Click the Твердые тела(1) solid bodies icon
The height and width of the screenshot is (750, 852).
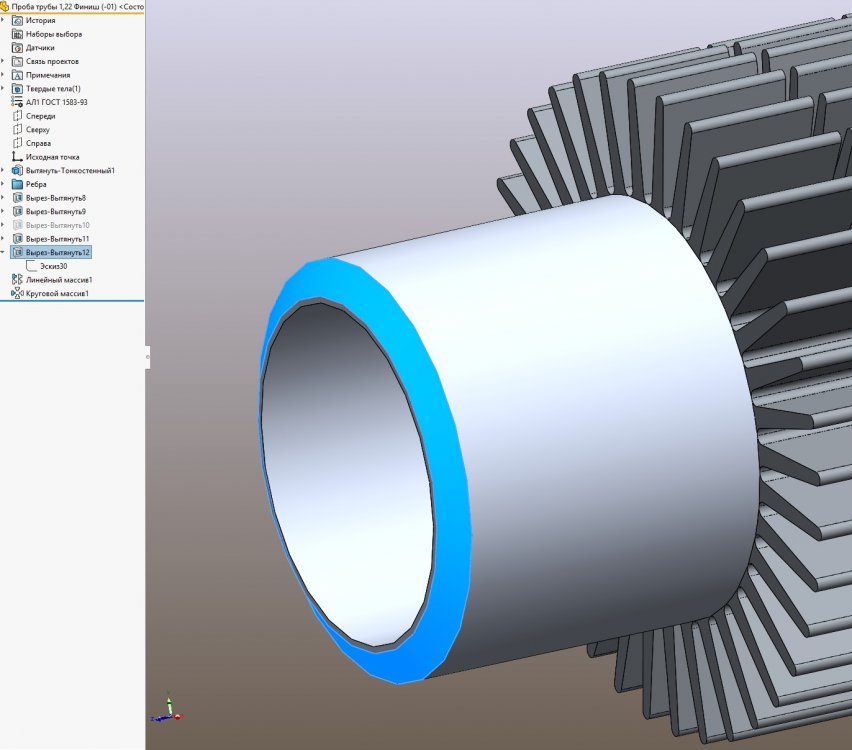(x=17, y=89)
